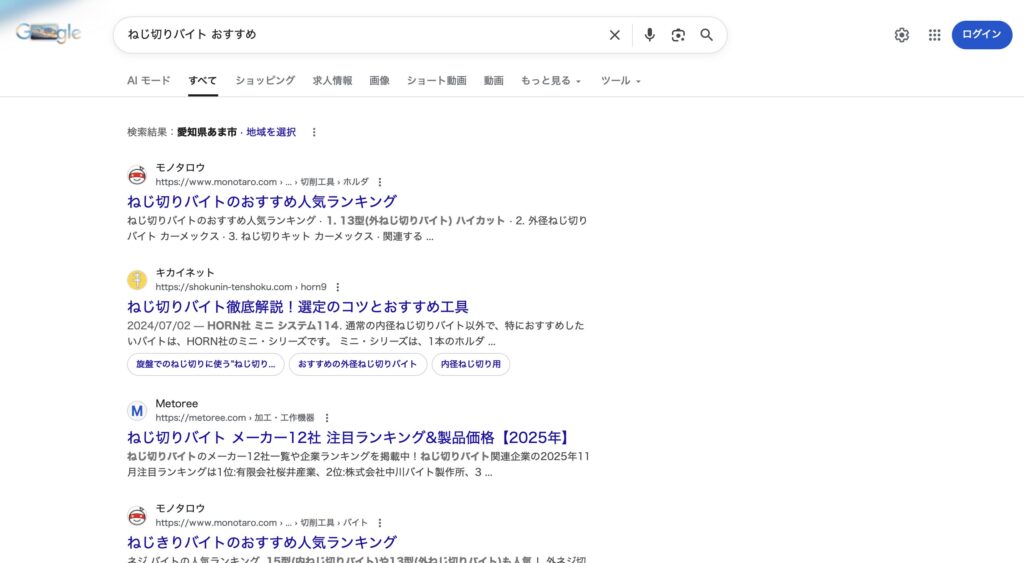Screen dimensions: 1024x563
Task: Open three-dot menu beside location results
Action: [314, 132]
